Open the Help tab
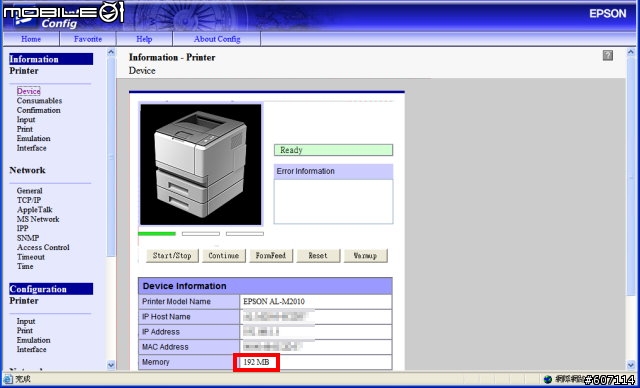640x388 pixels. (144, 39)
